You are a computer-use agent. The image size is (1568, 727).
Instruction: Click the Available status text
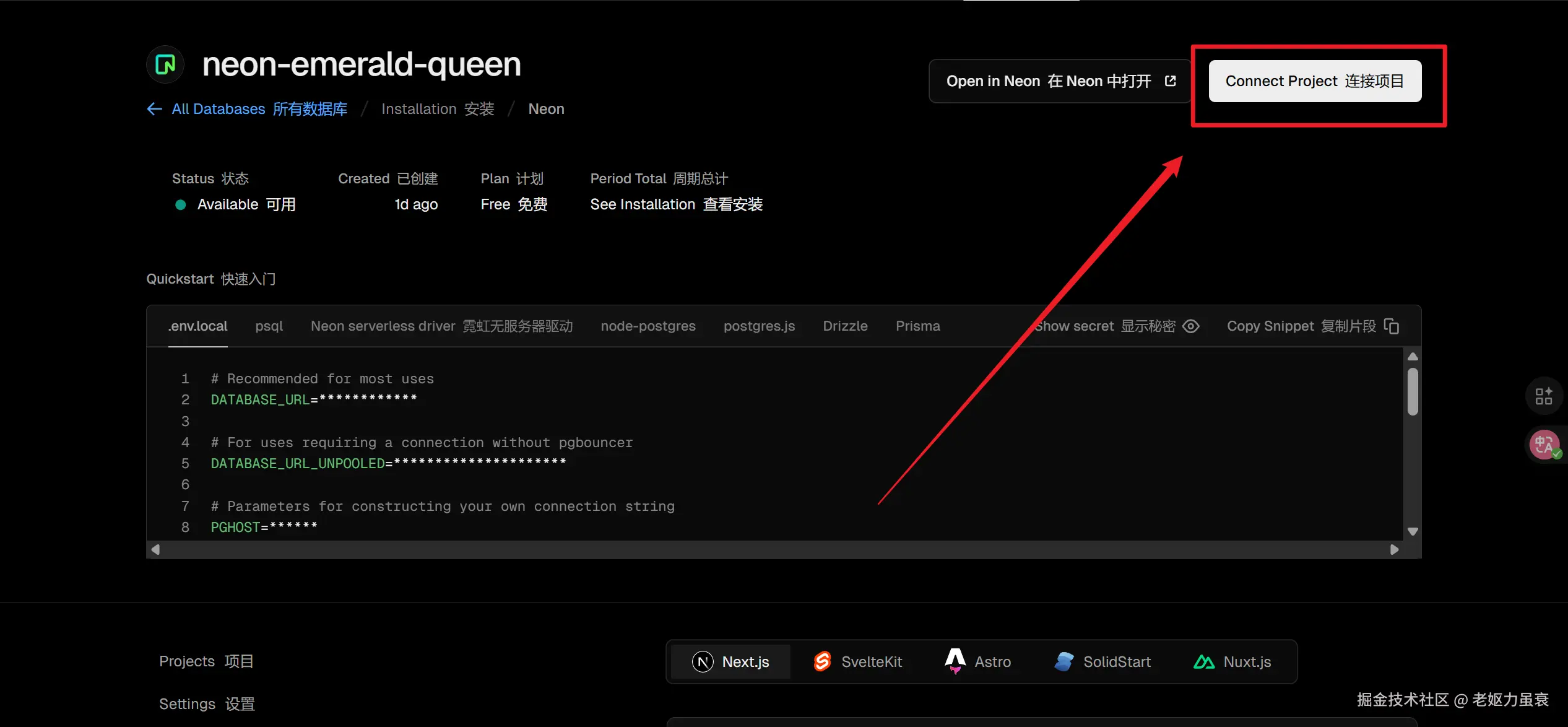(x=246, y=204)
